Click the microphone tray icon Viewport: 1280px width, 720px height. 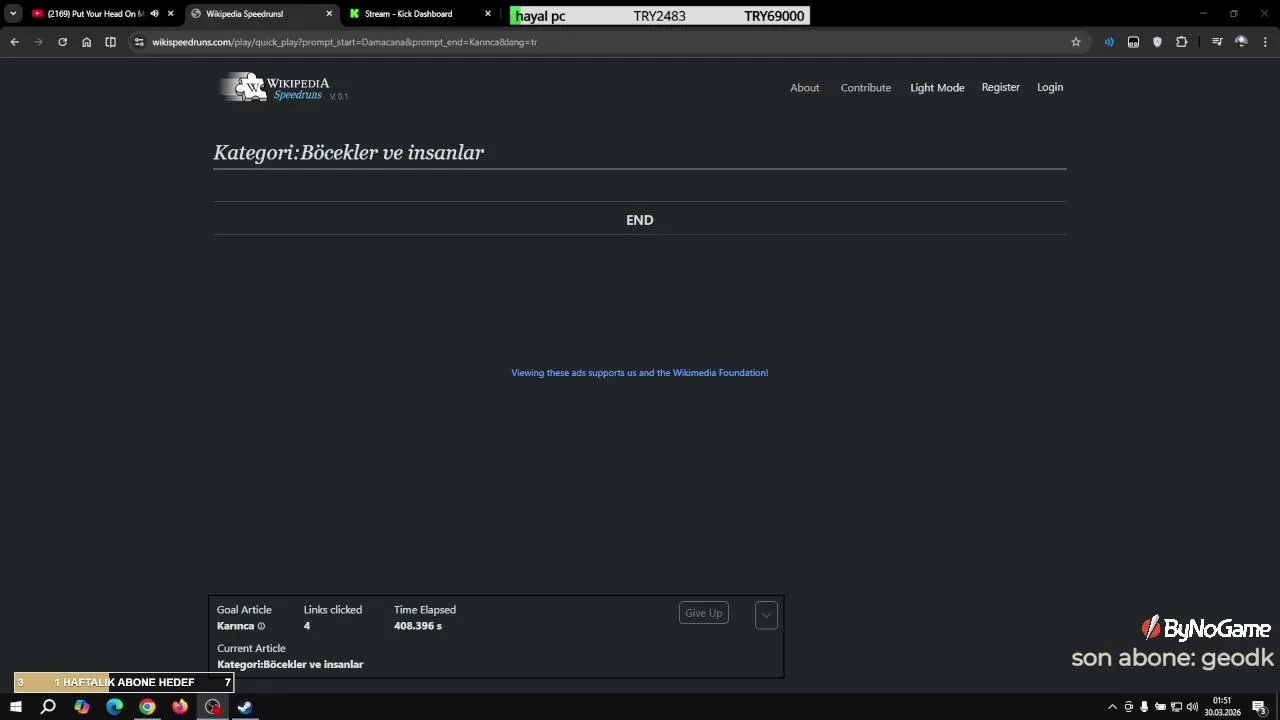coord(1144,707)
